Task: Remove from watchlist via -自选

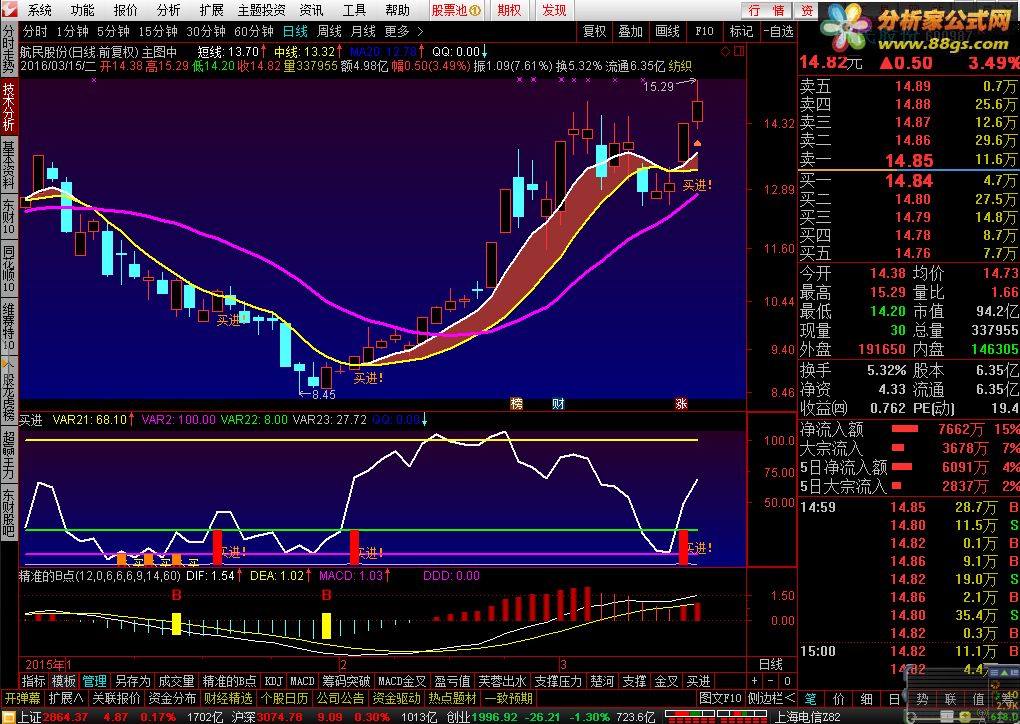Action: click(x=779, y=31)
